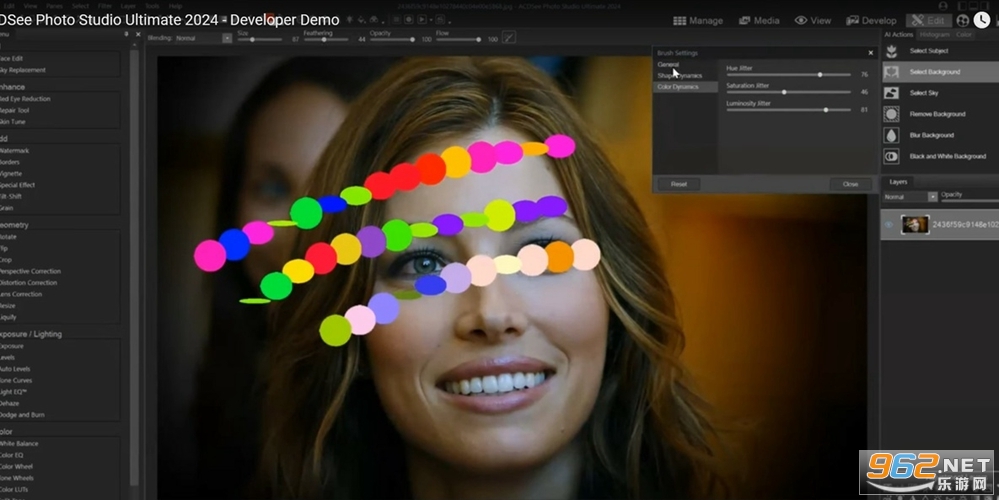The height and width of the screenshot is (500, 999).
Task: Switch to the Histogram tab
Action: [x=935, y=34]
